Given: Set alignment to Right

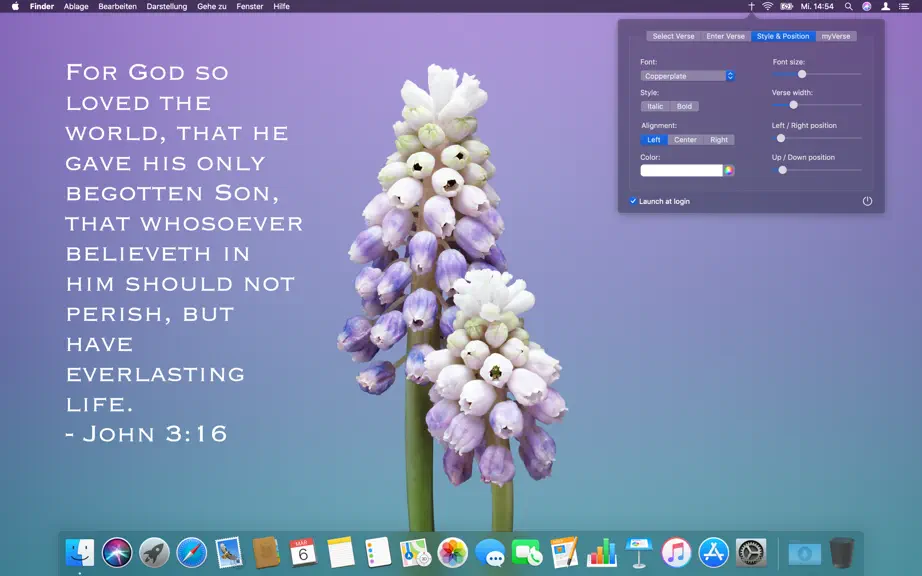Looking at the screenshot, I should pos(719,140).
